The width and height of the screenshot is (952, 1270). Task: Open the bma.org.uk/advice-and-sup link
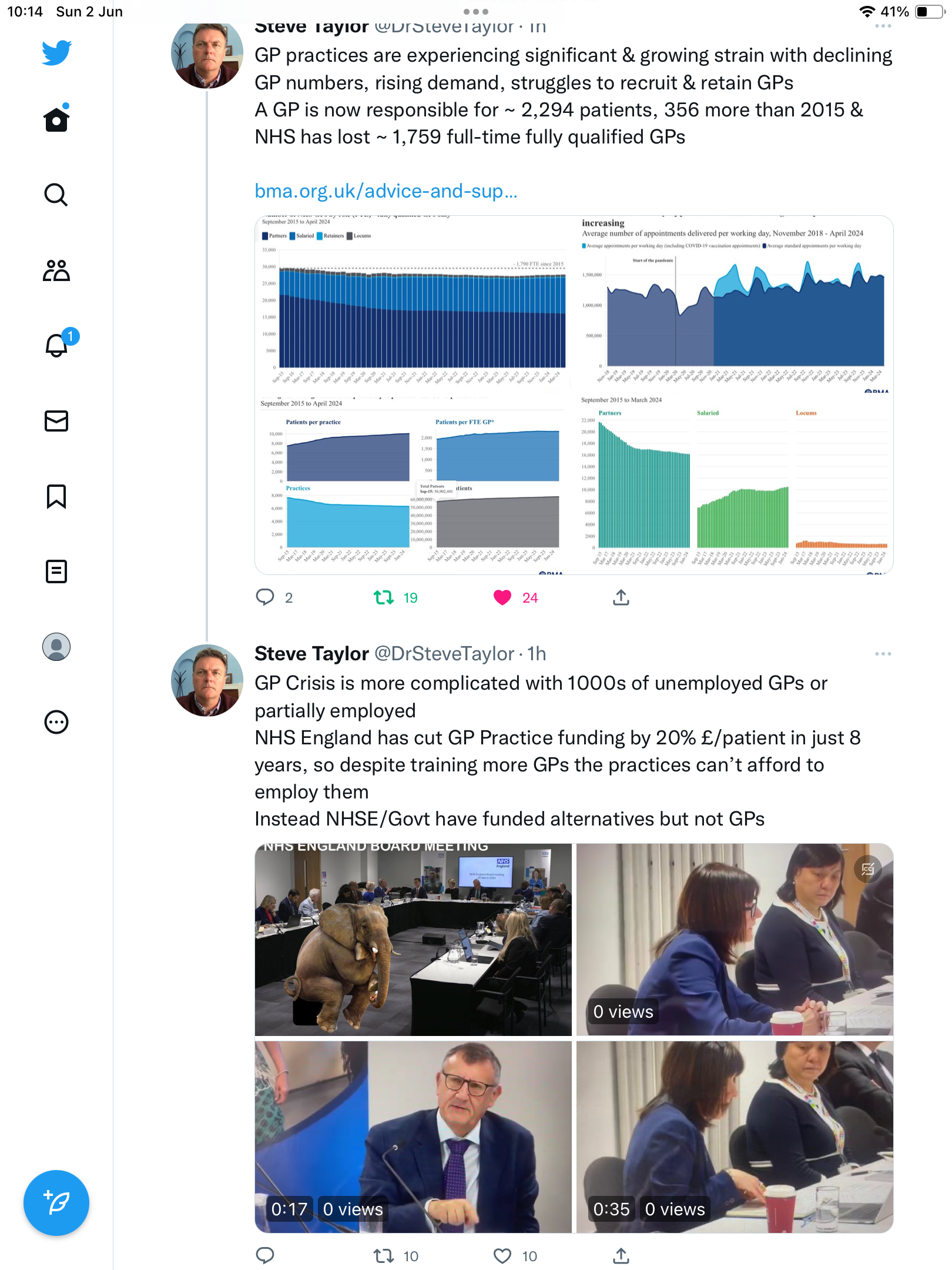click(386, 191)
